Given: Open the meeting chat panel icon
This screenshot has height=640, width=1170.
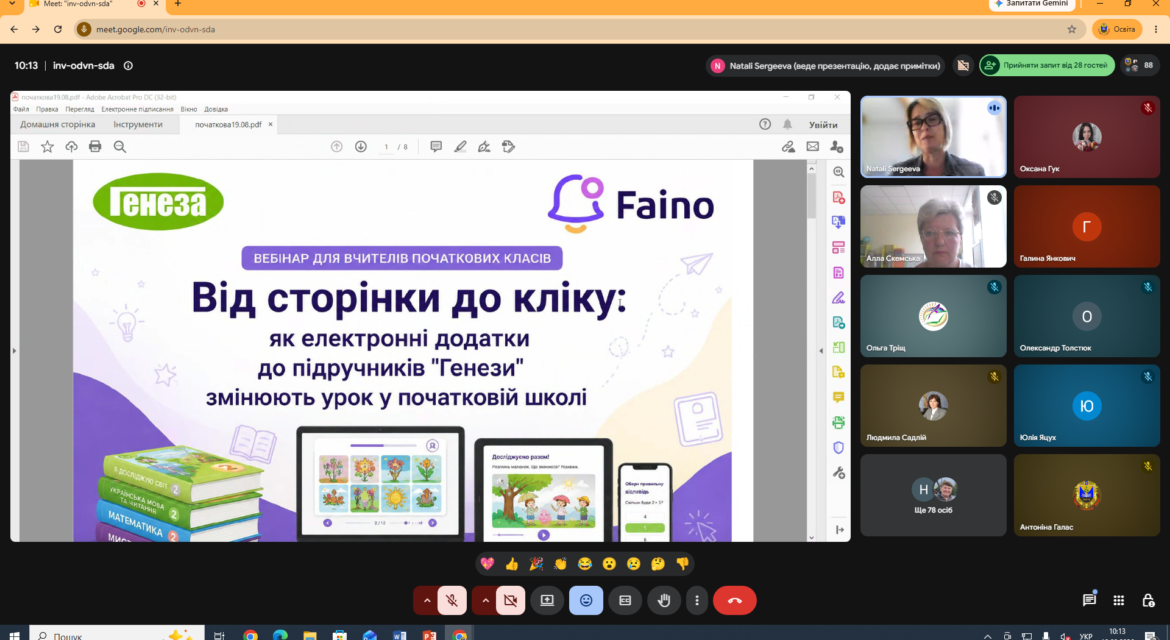Looking at the screenshot, I should [x=1089, y=600].
